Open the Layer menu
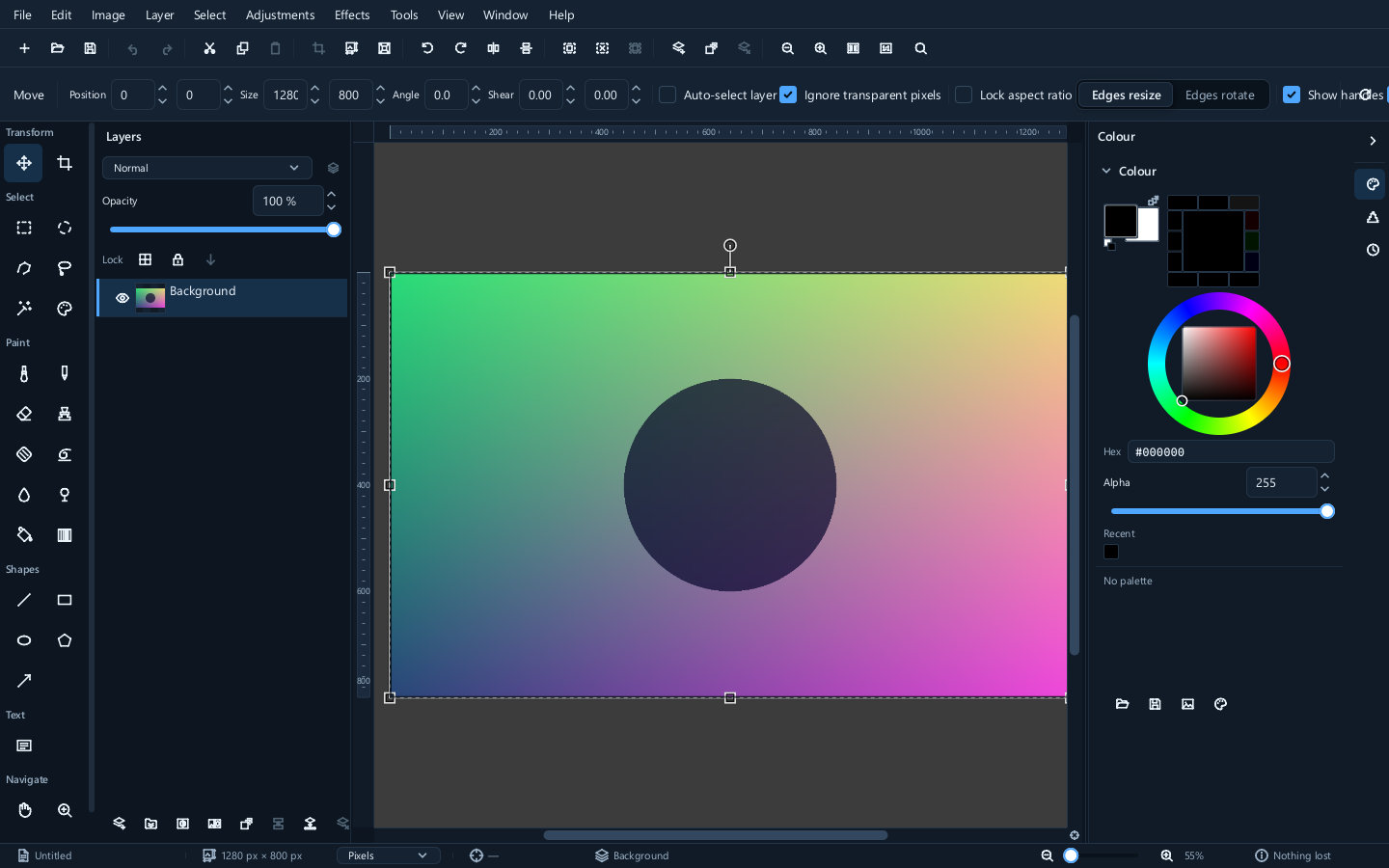Image resolution: width=1389 pixels, height=868 pixels. point(159,14)
